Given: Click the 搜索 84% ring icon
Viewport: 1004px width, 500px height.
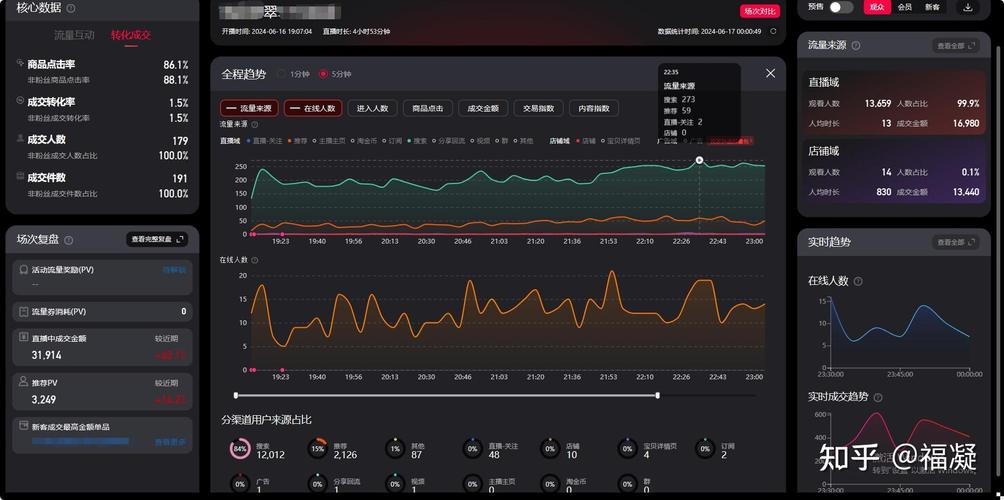Looking at the screenshot, I should click(x=239, y=449).
